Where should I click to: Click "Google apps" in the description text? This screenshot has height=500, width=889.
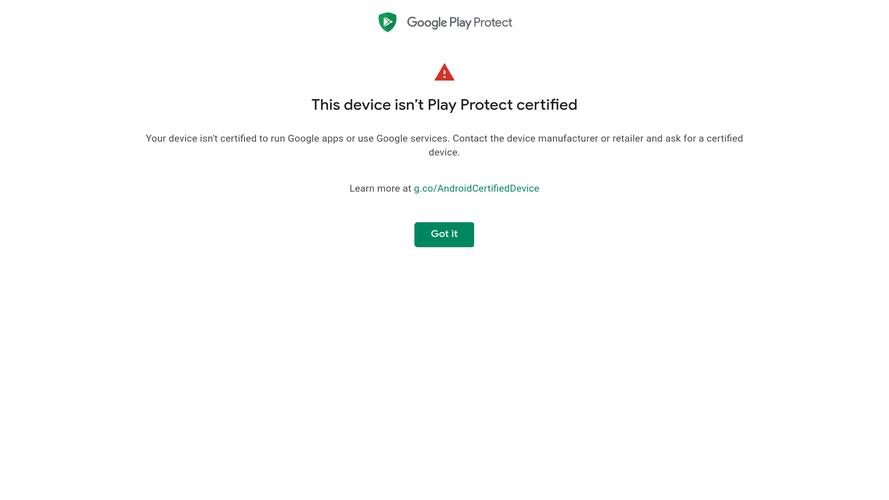click(x=315, y=139)
